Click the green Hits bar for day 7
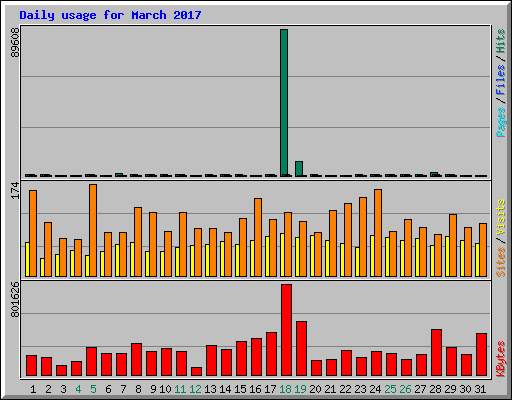512x400 pixels. pos(119,175)
